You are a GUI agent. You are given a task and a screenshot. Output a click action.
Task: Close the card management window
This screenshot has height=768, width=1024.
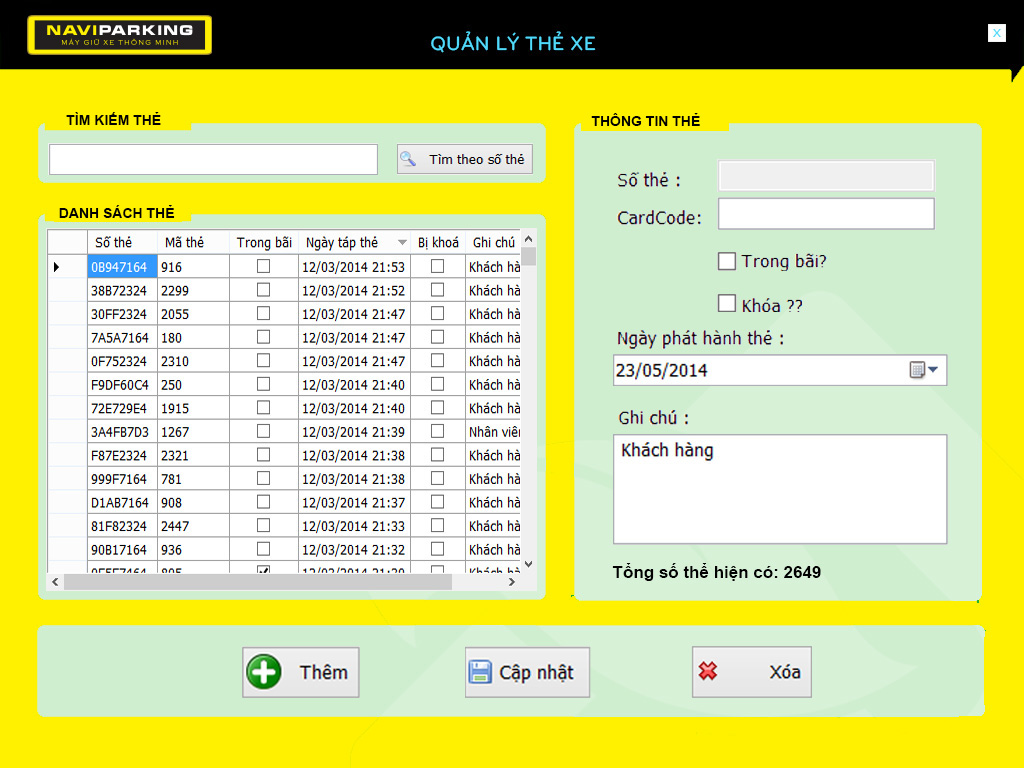coord(996,33)
